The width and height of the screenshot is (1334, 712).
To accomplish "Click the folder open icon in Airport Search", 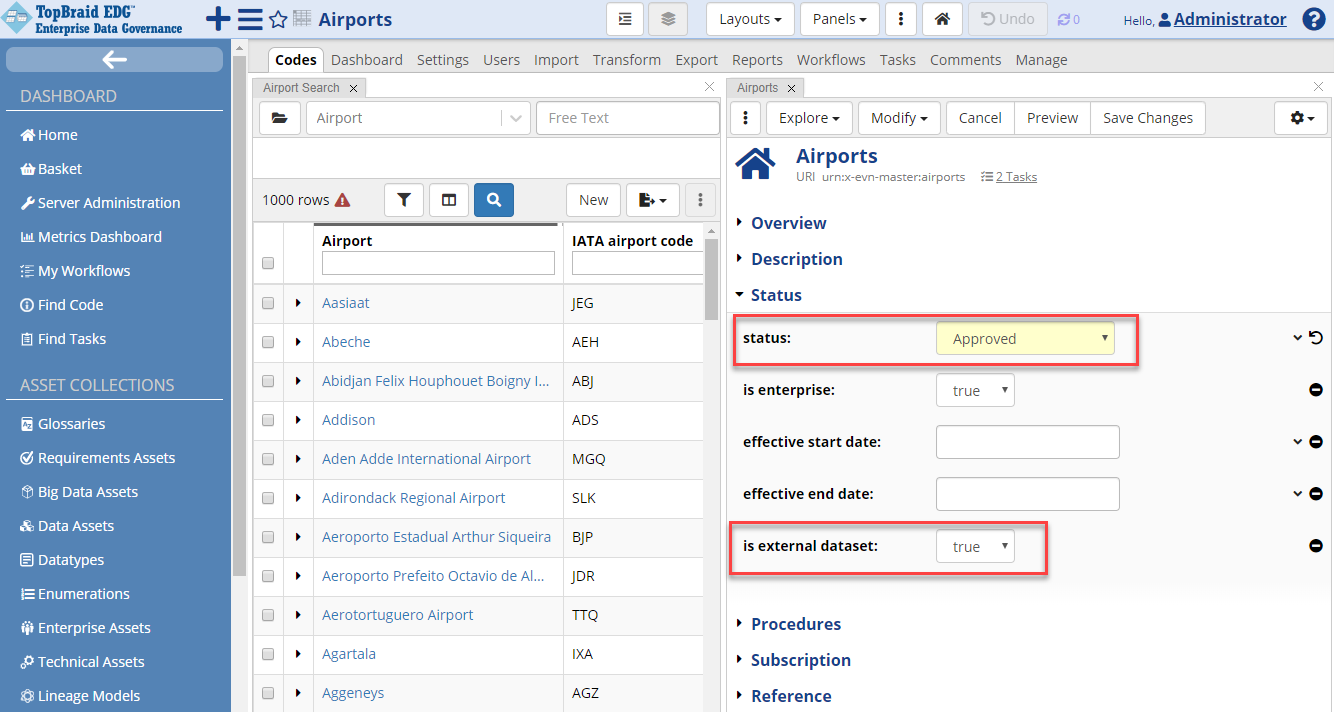I will pos(279,118).
